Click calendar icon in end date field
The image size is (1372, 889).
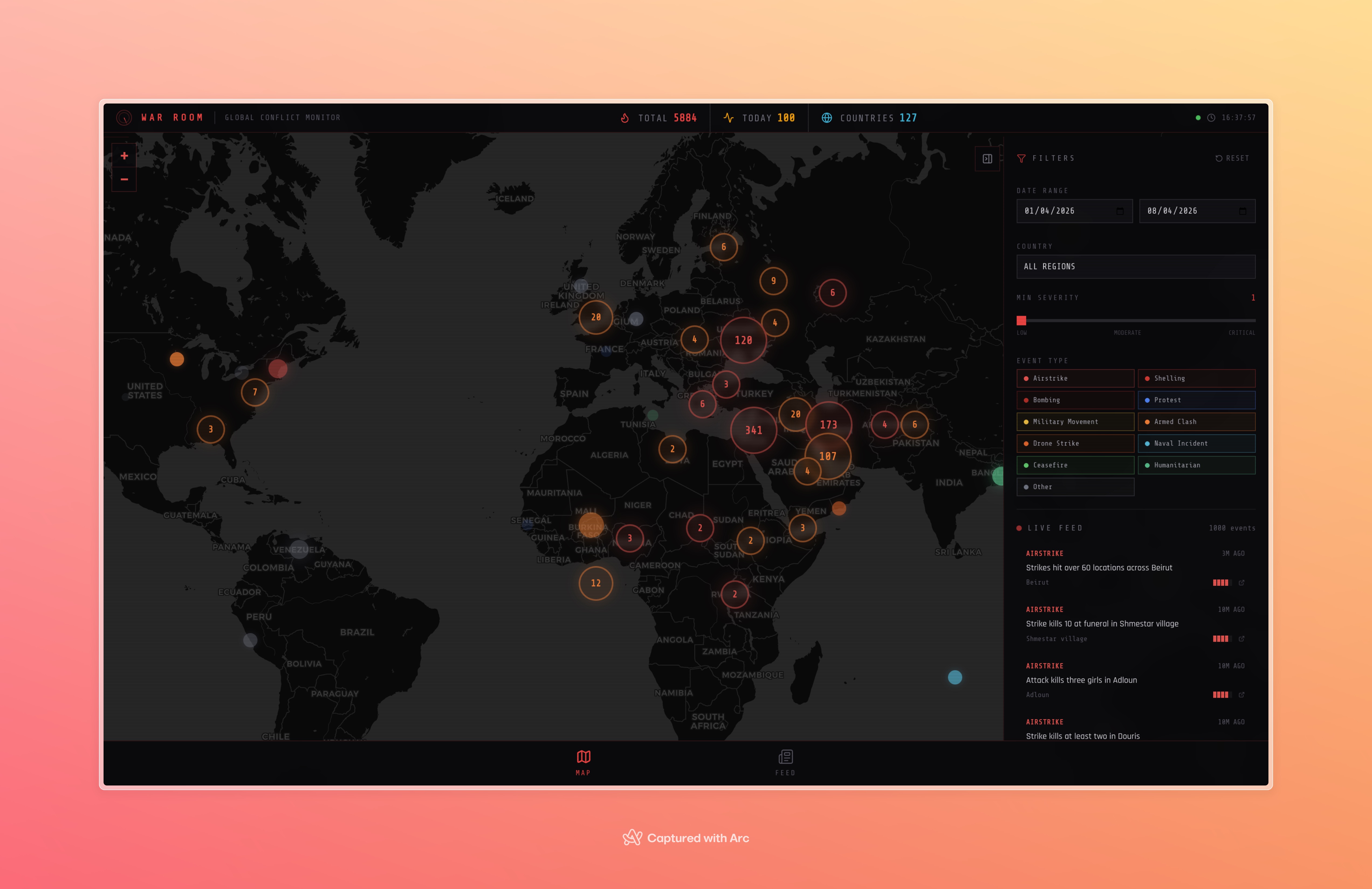(x=1242, y=211)
